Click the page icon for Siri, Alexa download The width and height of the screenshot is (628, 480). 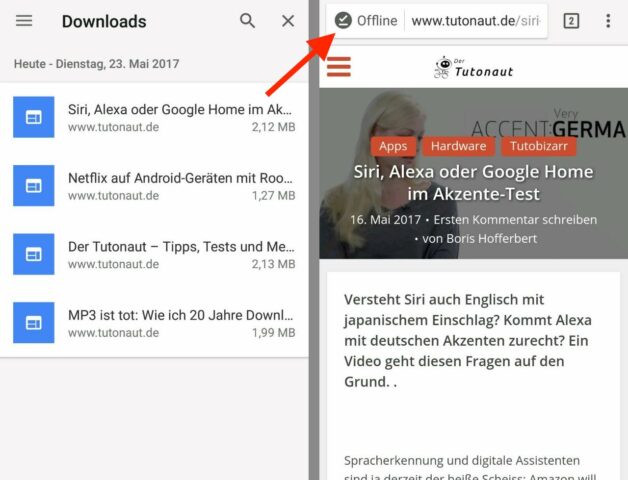33,118
